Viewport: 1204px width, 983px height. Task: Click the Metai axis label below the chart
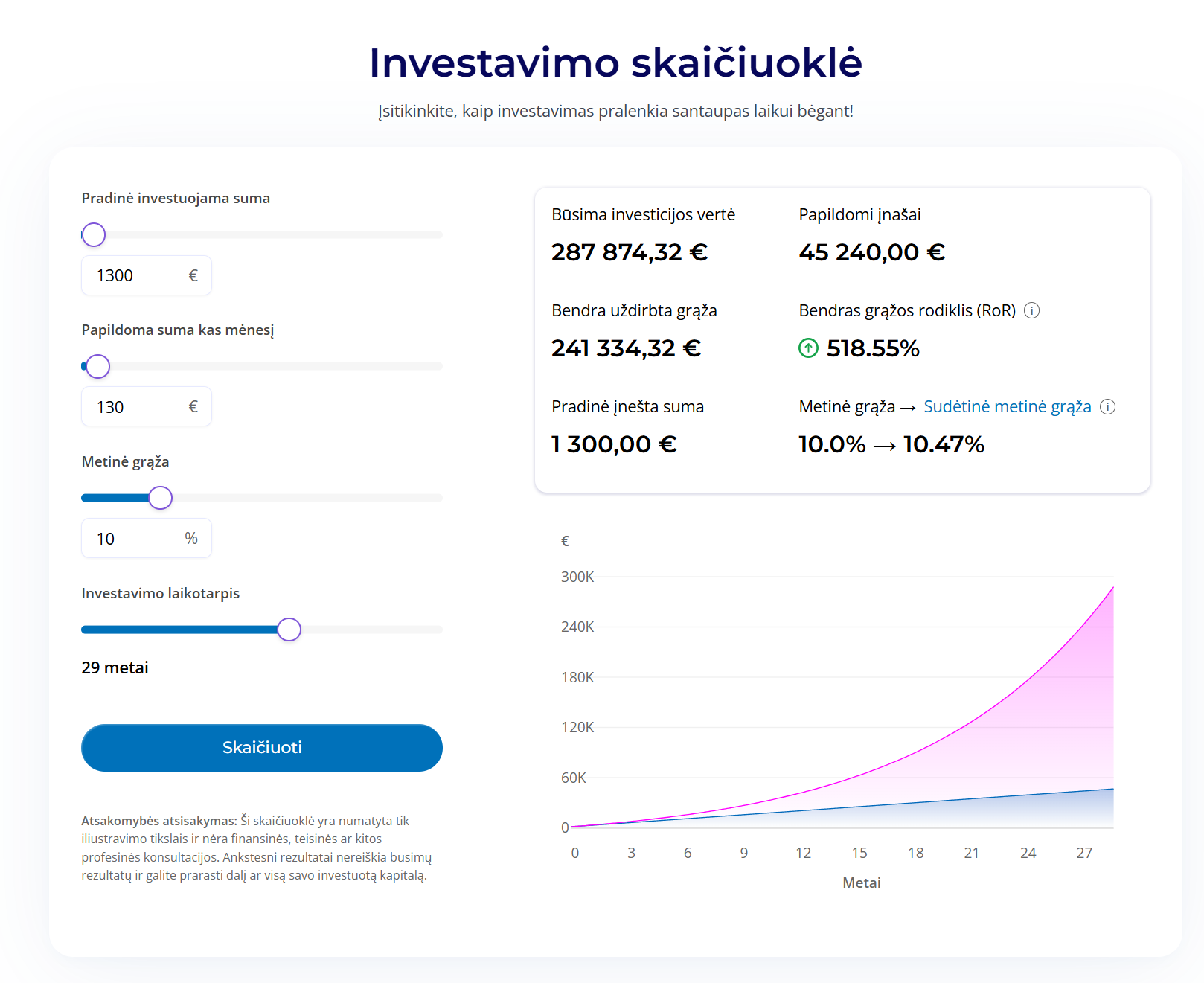(x=860, y=883)
